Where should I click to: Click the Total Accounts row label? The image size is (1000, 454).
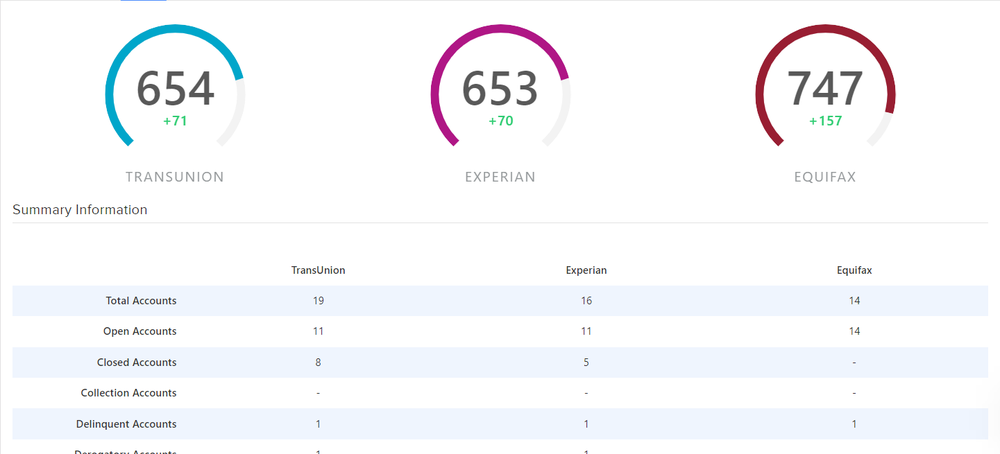pos(141,301)
